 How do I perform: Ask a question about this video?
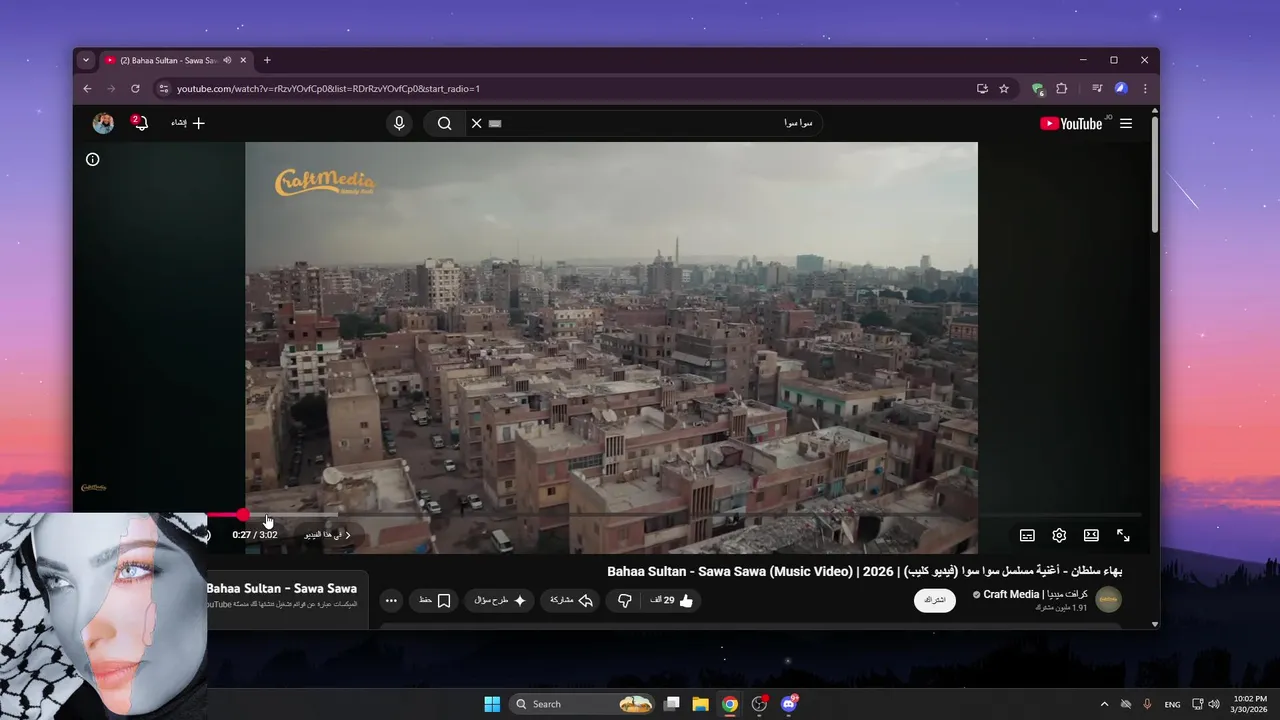tap(499, 600)
